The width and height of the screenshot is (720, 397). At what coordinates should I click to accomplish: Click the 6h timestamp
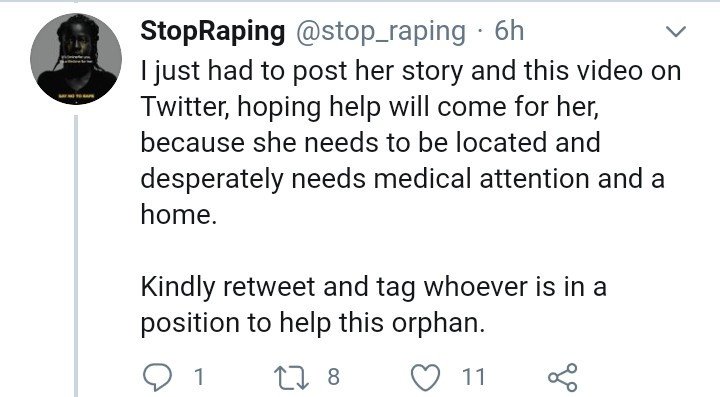(509, 31)
